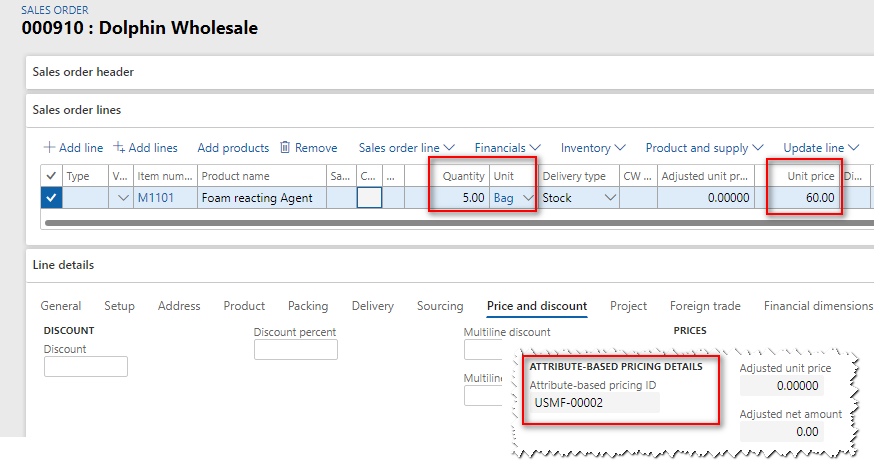Click the Unit price cell 60.00
This screenshot has height=465, width=874.
click(798, 198)
